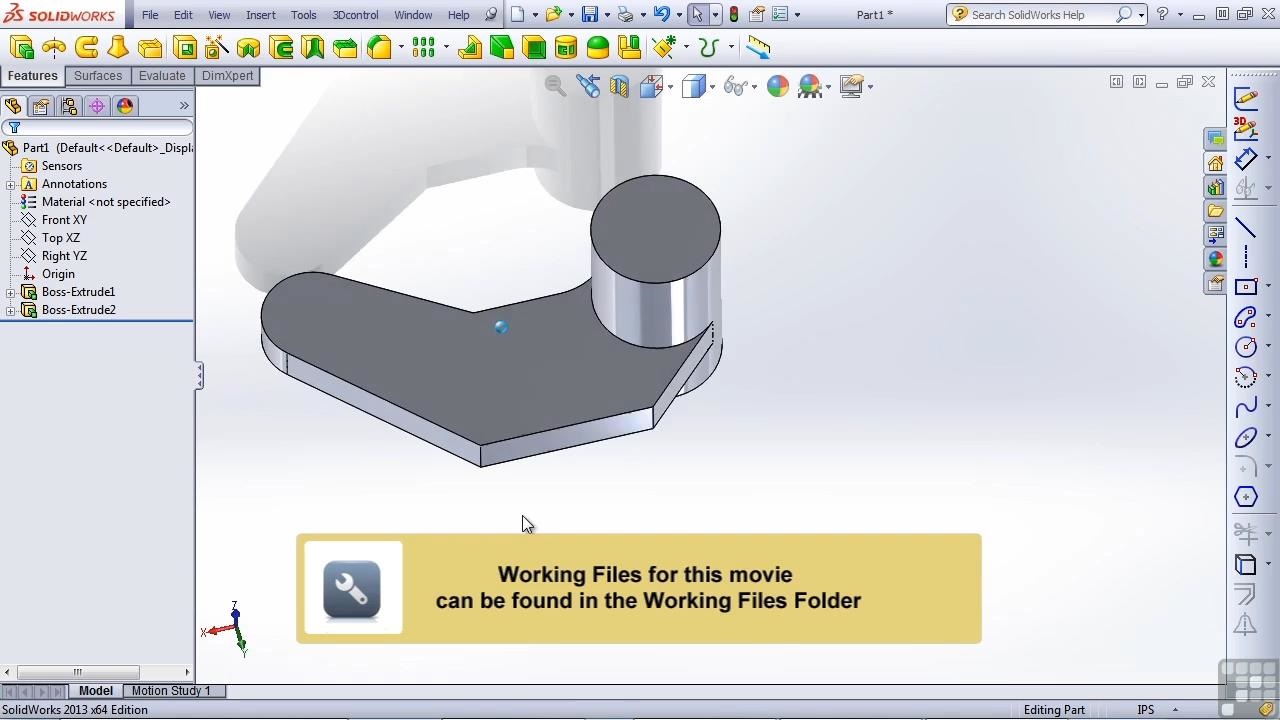Open Display Style cube icon

tap(693, 86)
